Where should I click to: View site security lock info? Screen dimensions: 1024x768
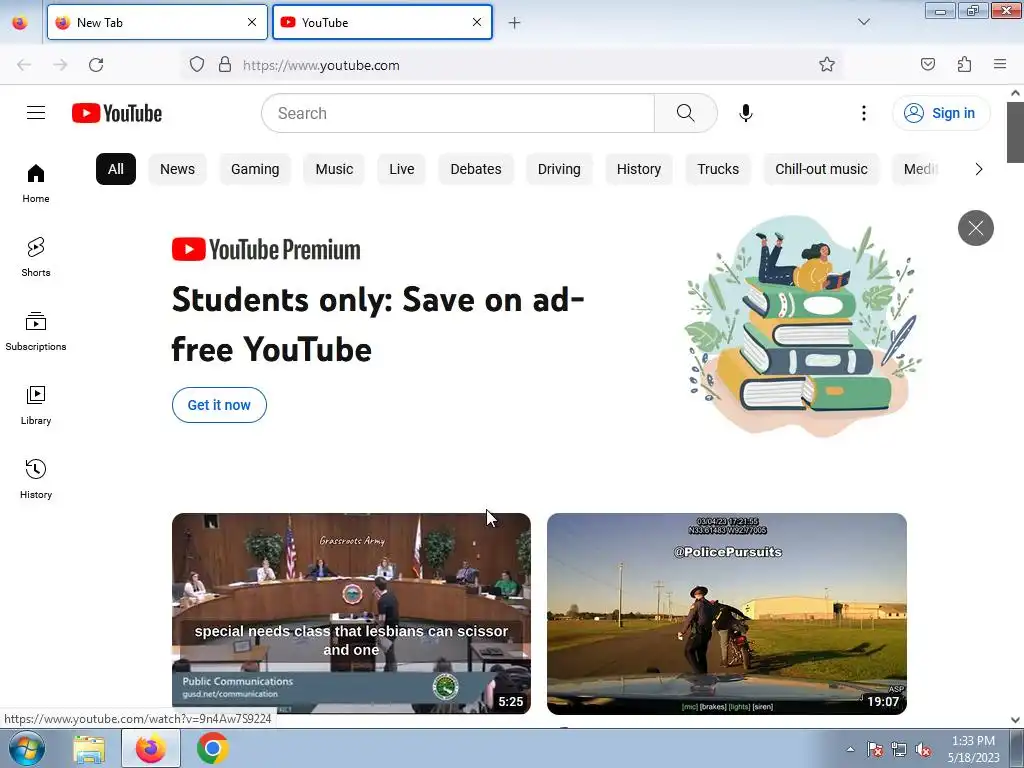pos(225,64)
